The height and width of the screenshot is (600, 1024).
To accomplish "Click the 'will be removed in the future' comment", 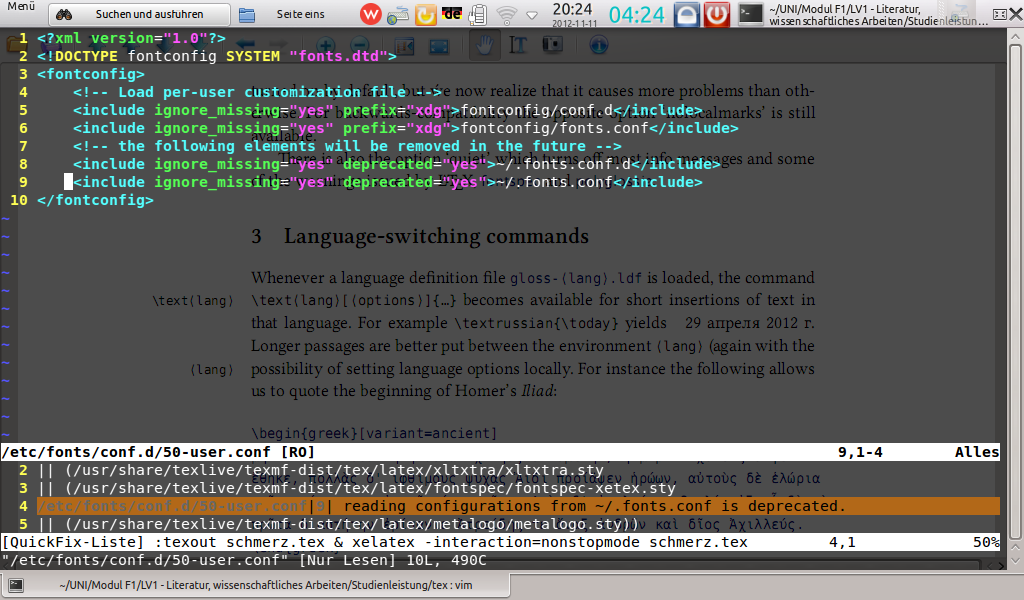I will pyautogui.click(x=347, y=146).
